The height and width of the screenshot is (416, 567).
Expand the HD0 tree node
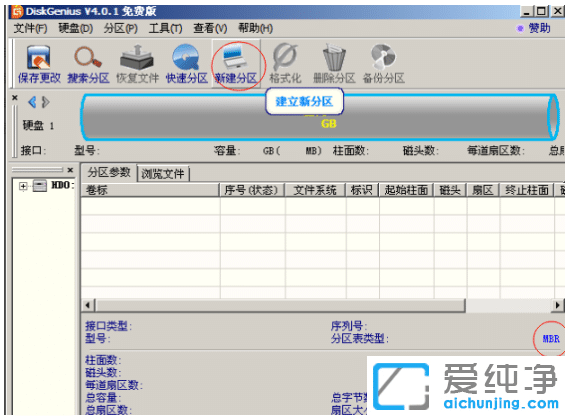click(x=23, y=186)
